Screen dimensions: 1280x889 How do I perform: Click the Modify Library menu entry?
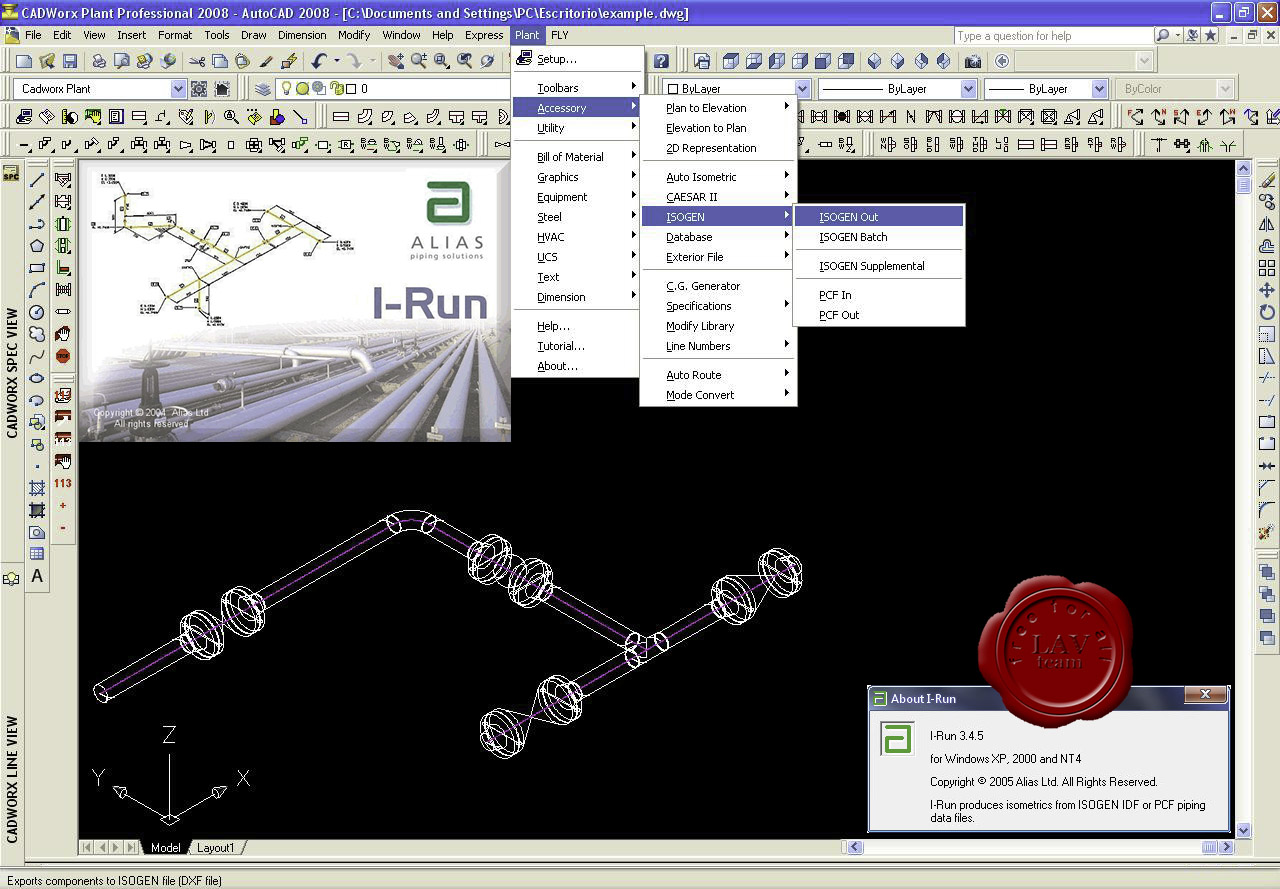[718, 326]
